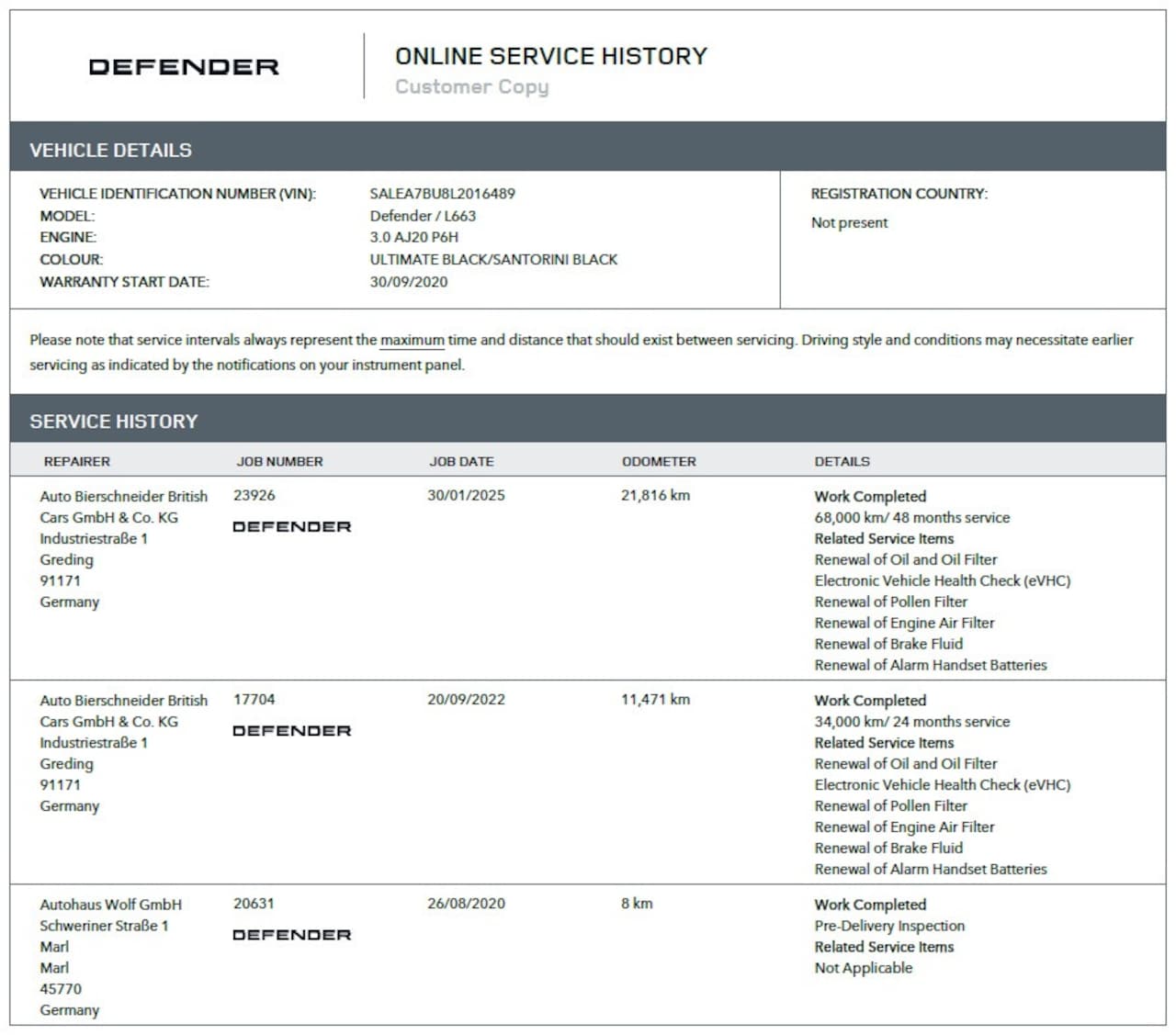Click the JOB DATE column header
Viewport: 1176px width, 1035px height.
(x=461, y=462)
